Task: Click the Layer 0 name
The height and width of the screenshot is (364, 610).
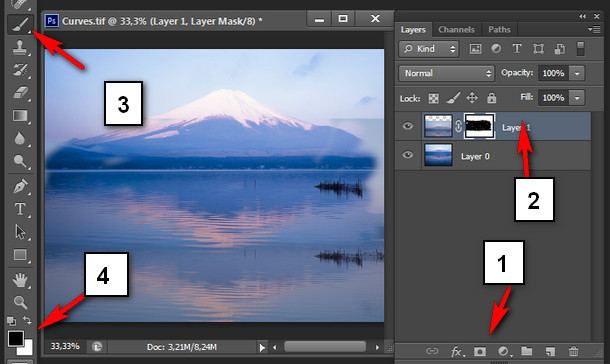Action: click(x=475, y=156)
